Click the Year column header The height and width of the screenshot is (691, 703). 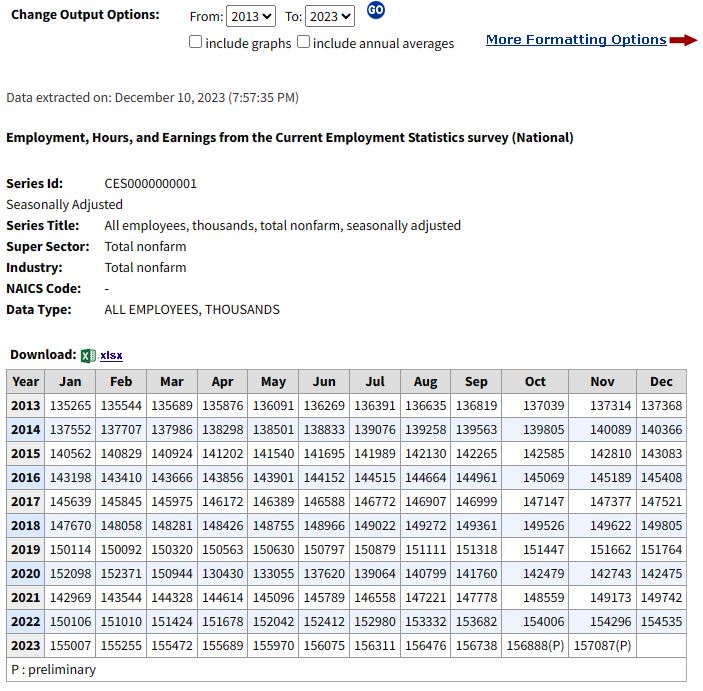point(26,382)
